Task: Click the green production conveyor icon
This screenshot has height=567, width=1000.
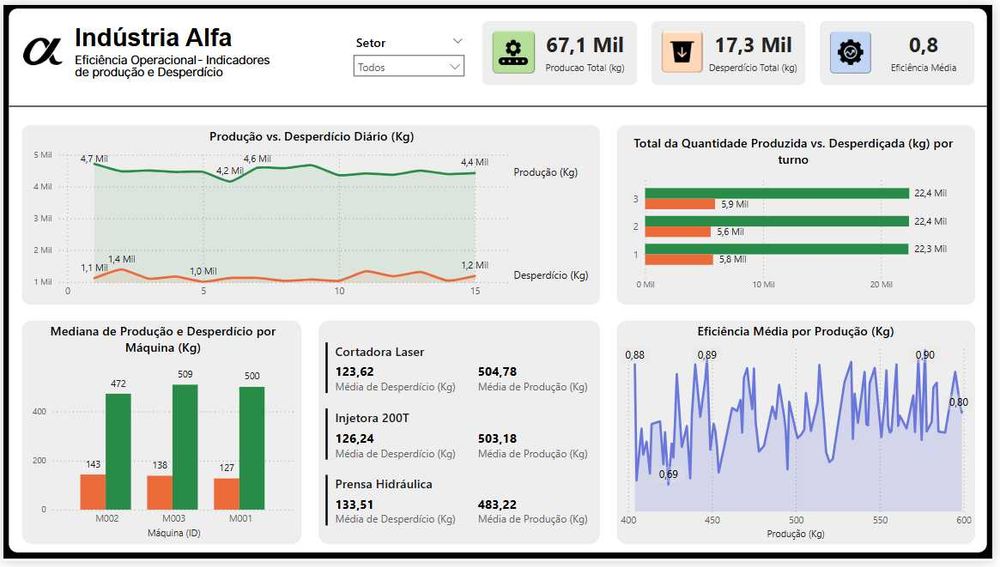Action: click(513, 52)
